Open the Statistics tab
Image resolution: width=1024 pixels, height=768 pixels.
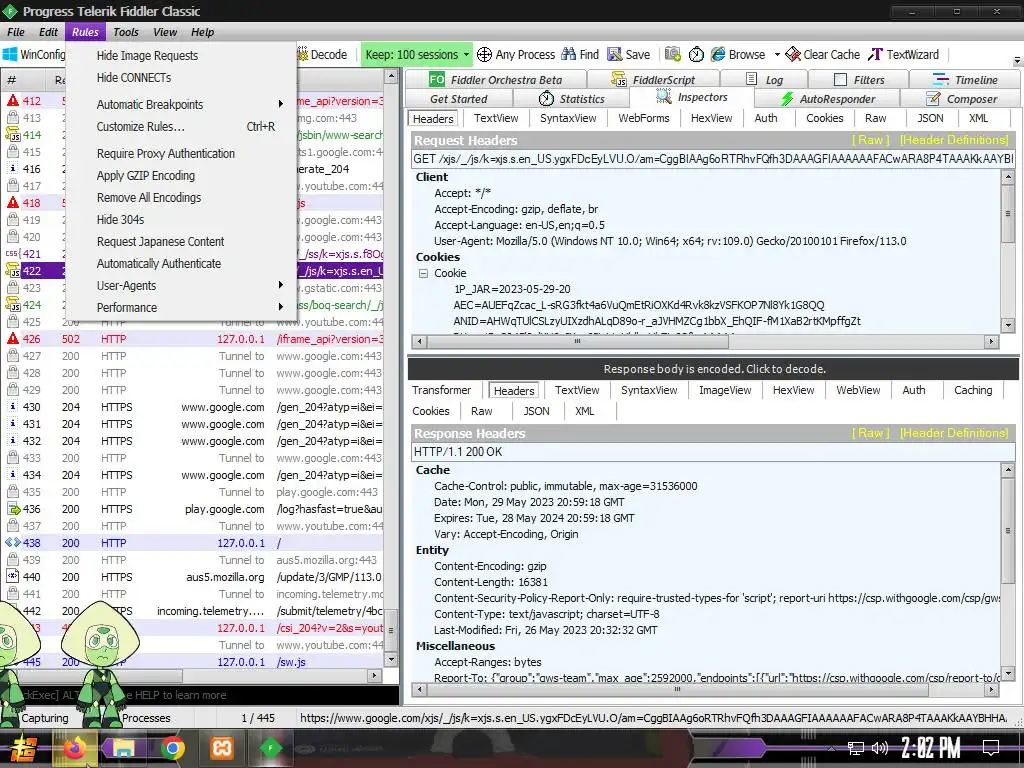(571, 99)
